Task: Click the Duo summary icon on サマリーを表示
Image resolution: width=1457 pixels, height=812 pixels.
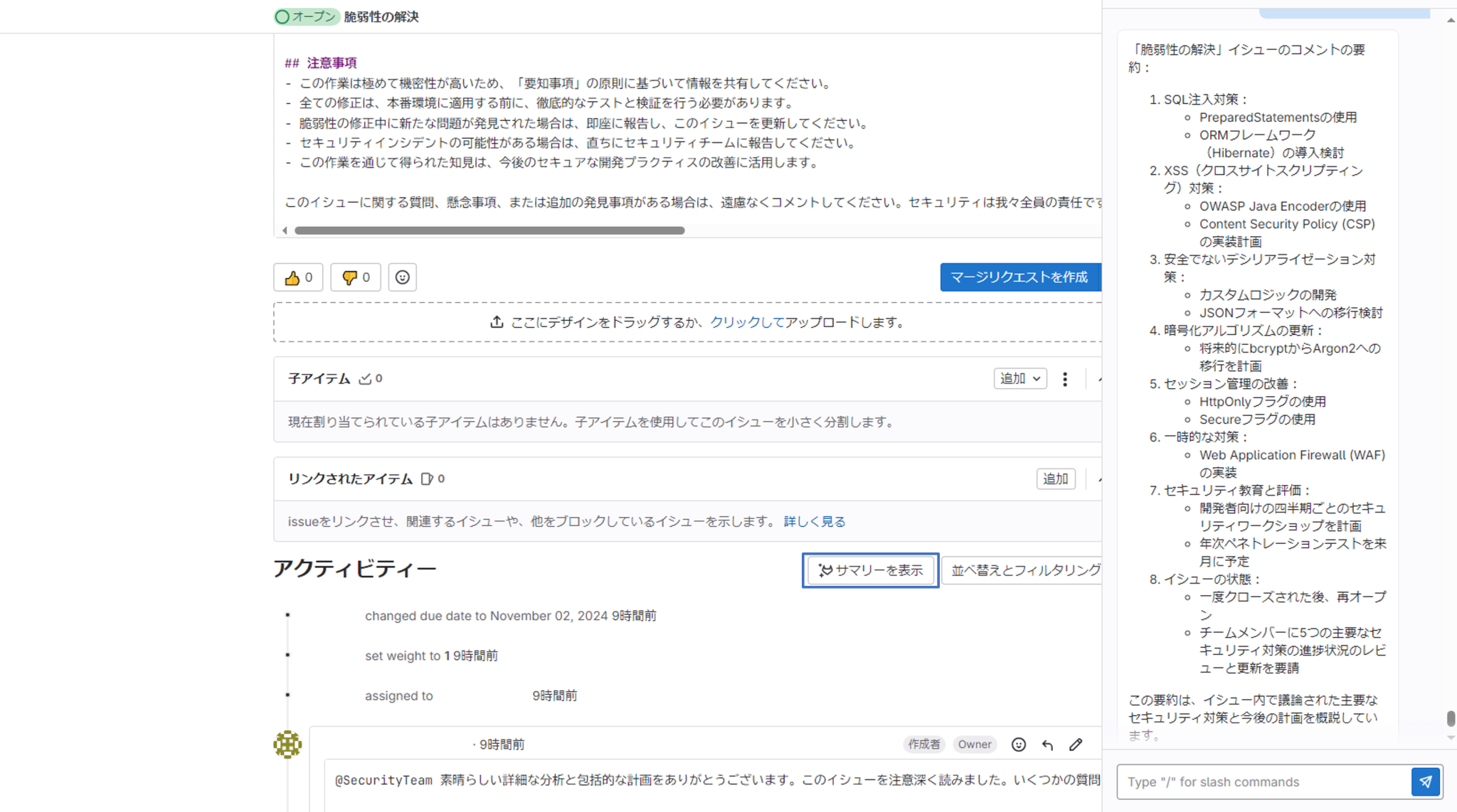Action: [826, 570]
